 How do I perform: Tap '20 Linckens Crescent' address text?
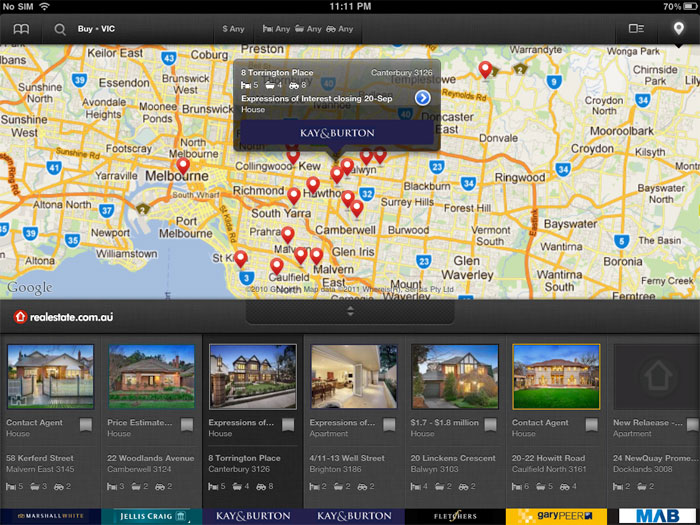click(x=453, y=458)
